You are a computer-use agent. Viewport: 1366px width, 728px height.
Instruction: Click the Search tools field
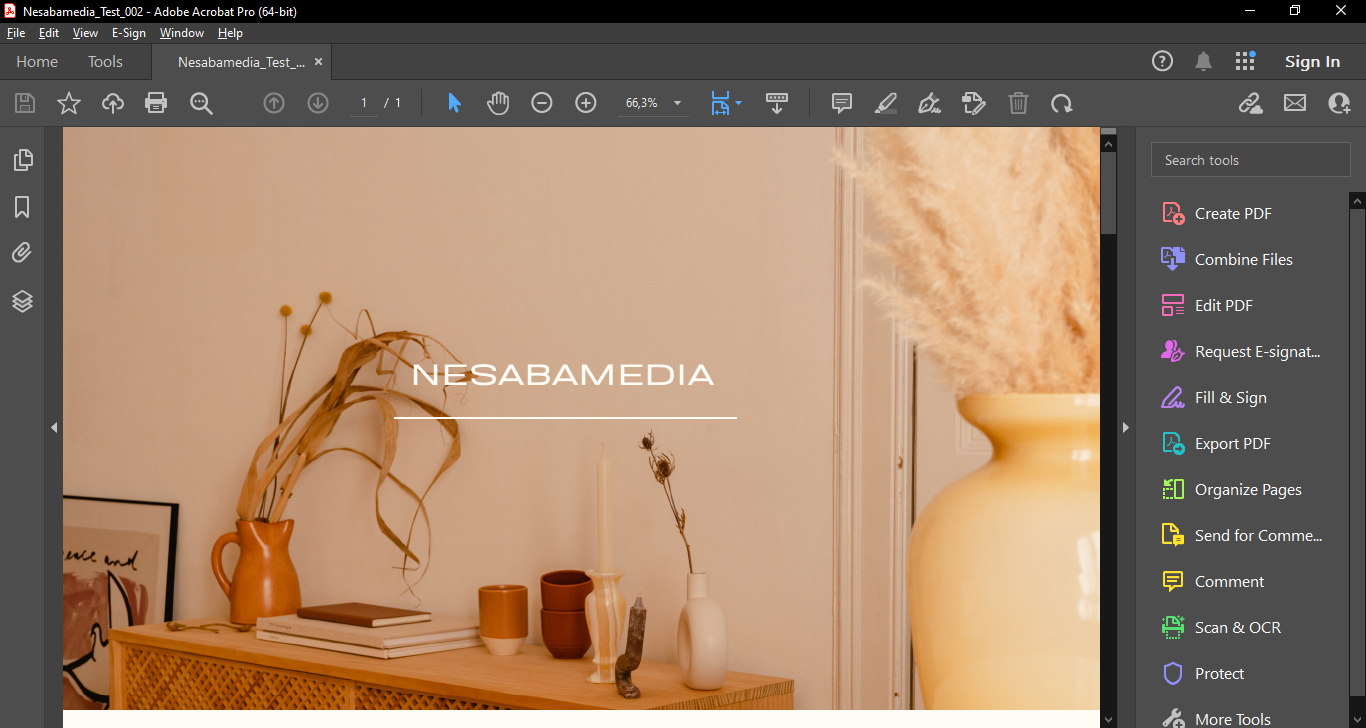pyautogui.click(x=1250, y=160)
